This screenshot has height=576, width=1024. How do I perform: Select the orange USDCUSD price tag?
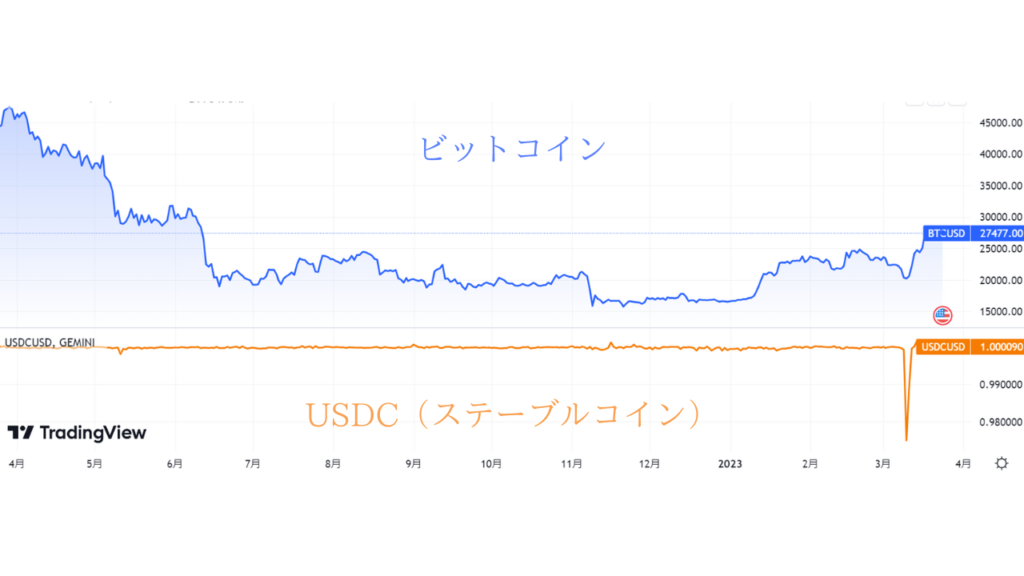coord(943,347)
